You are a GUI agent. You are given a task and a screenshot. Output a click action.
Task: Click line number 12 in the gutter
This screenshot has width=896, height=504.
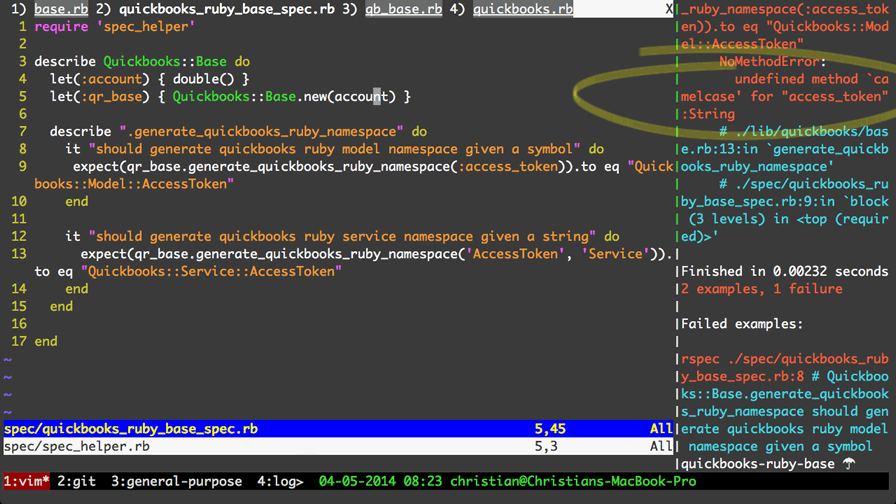[x=19, y=237]
